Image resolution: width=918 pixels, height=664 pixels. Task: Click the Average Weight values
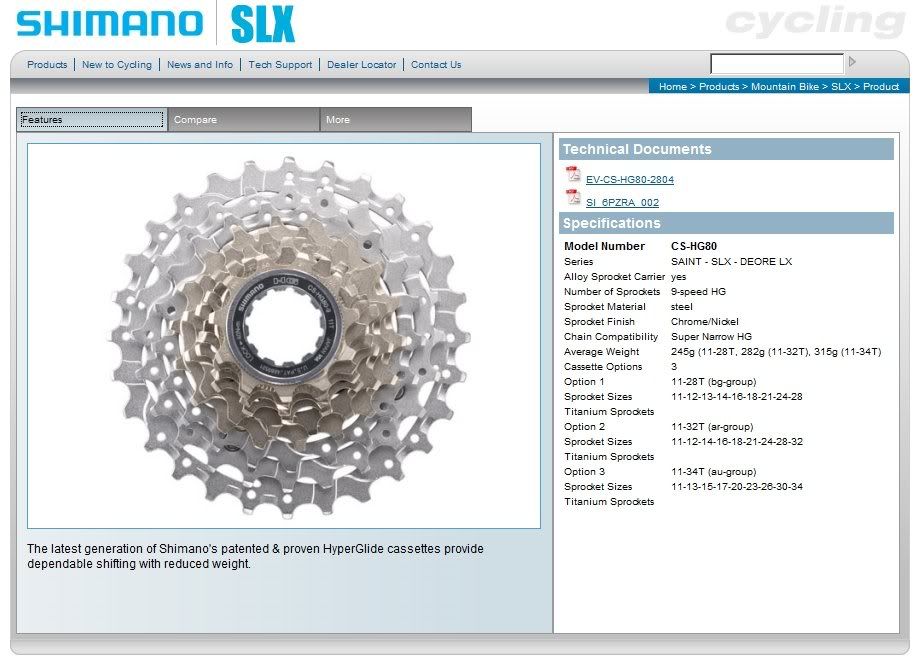[x=776, y=352]
